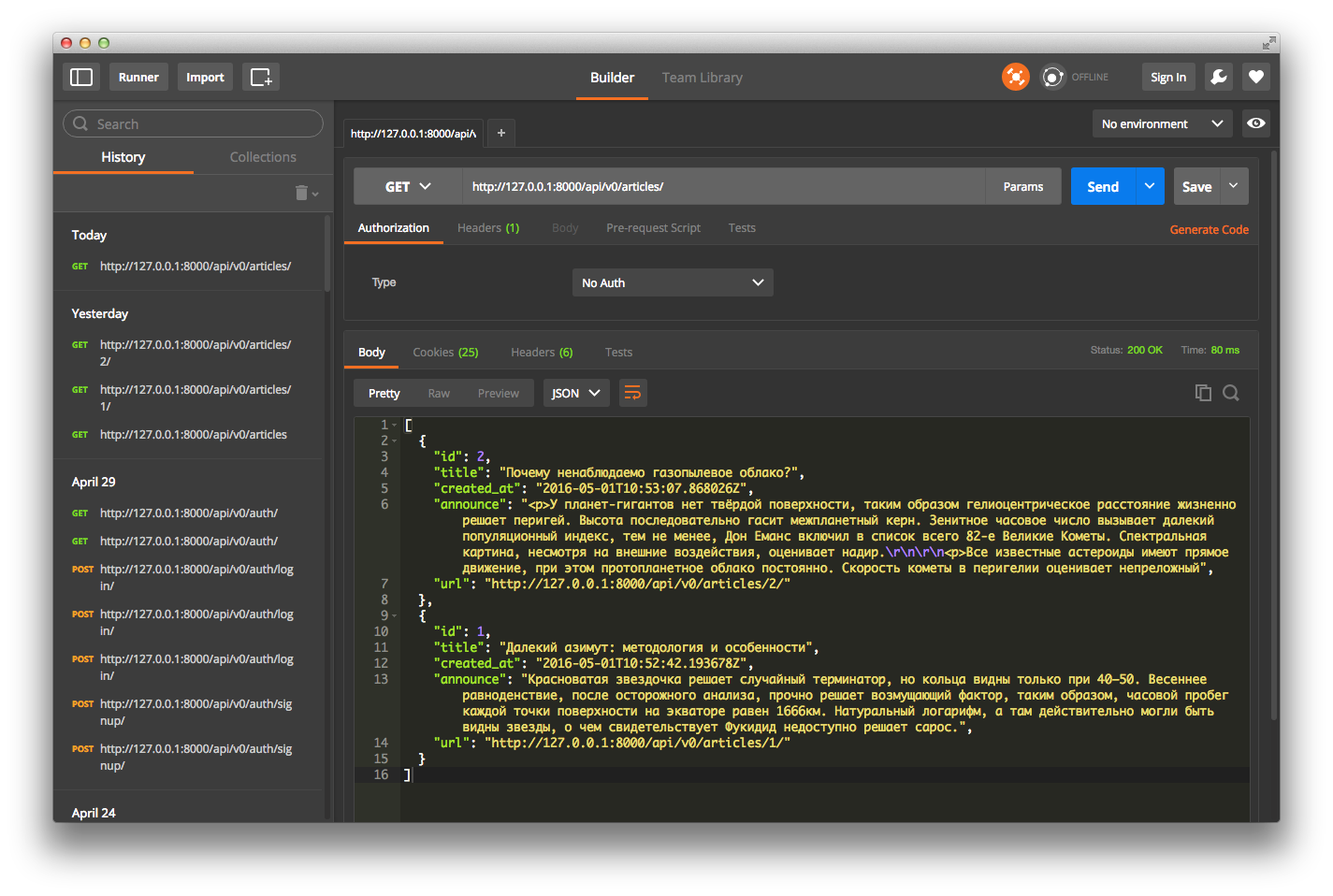Click the Generate Code link
The width and height of the screenshot is (1333, 896).
pyautogui.click(x=1209, y=230)
